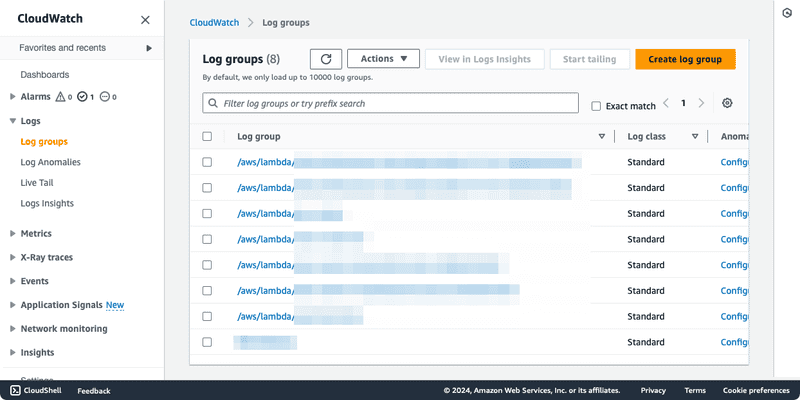
Task: Expand the Metrics section
Action: 13,233
